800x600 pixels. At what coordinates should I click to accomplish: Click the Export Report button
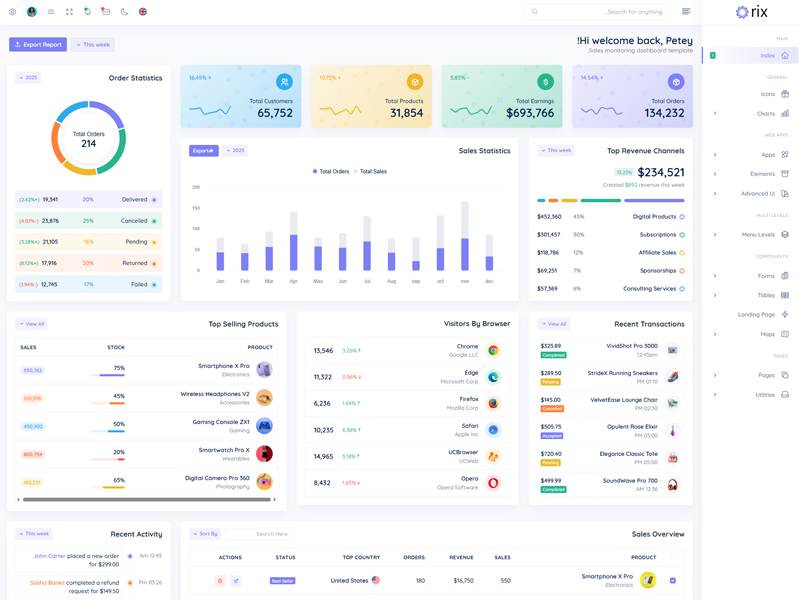[38, 44]
